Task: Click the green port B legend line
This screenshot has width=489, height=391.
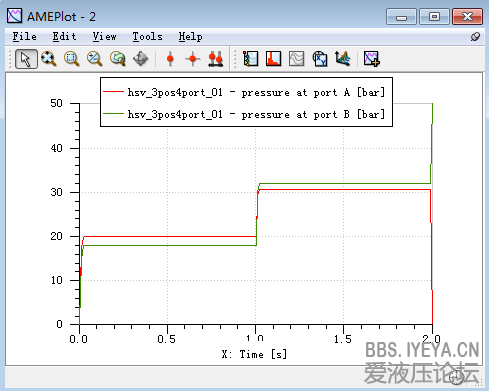Action: tap(113, 114)
